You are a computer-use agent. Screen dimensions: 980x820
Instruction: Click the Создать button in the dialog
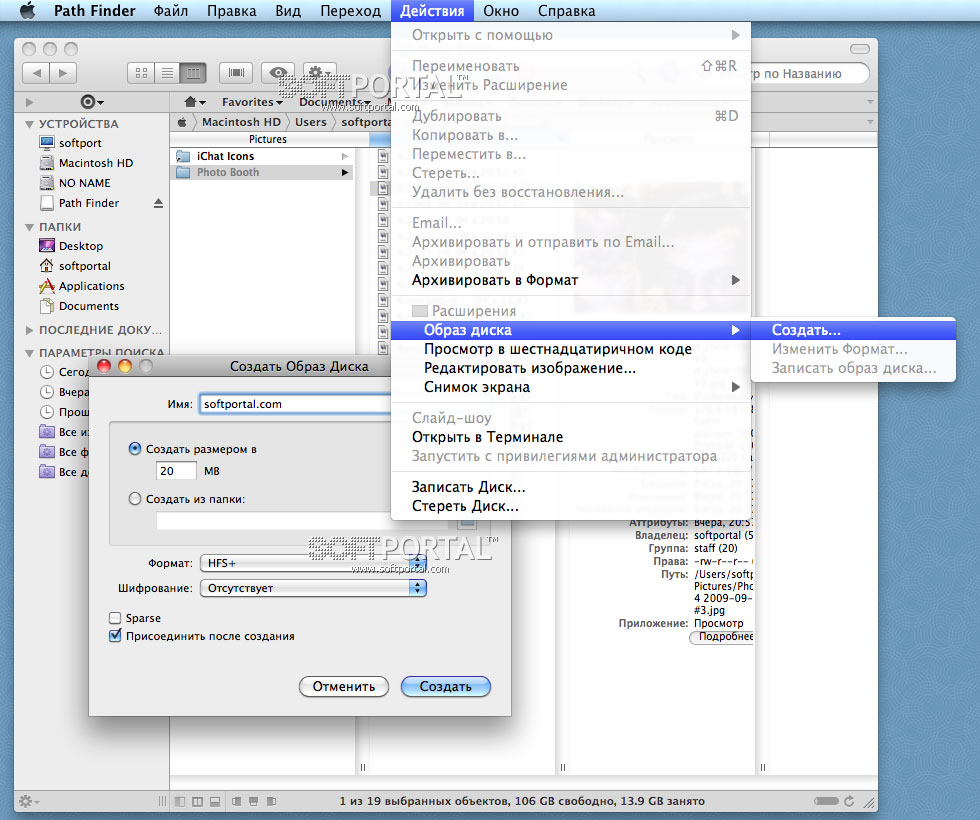[x=446, y=686]
